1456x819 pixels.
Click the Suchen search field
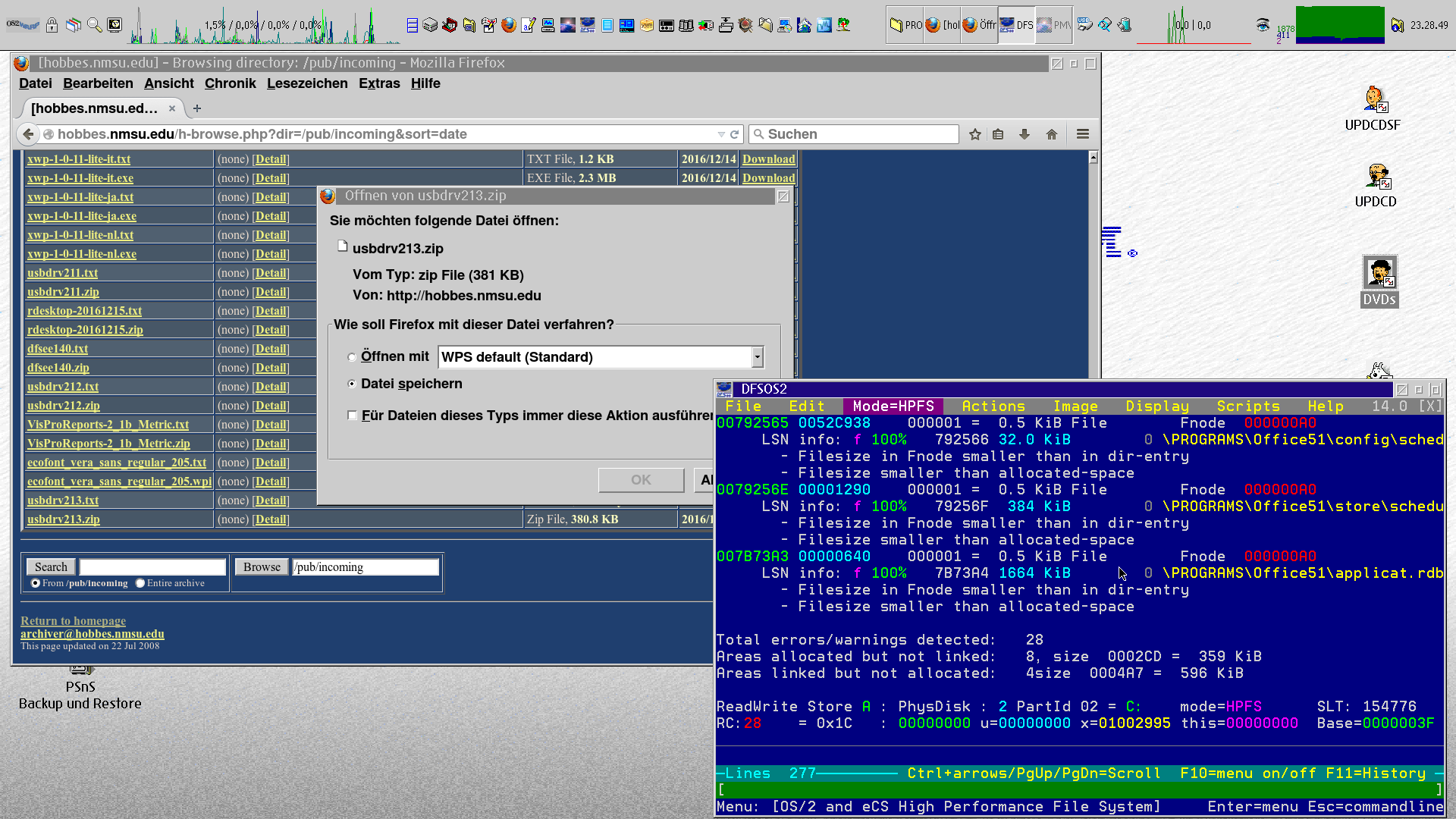point(854,134)
